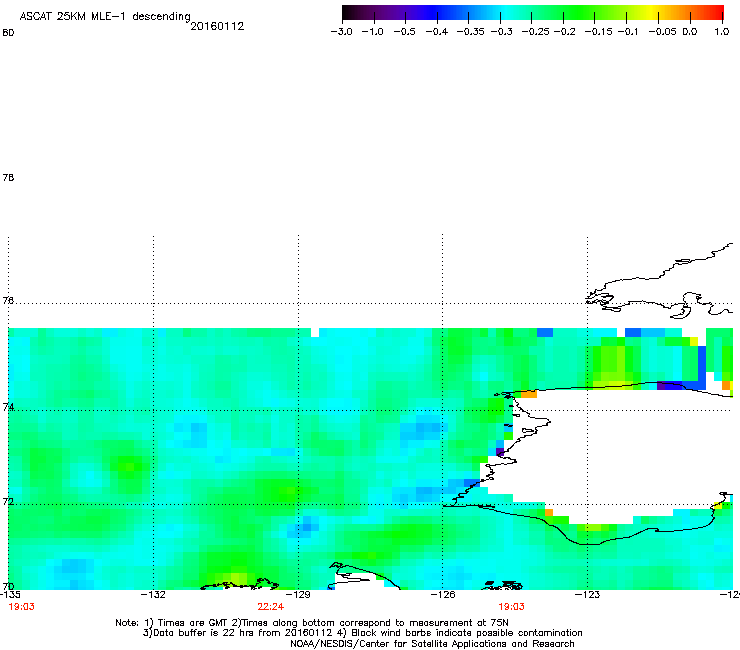Click the black-purple end of the colorbar
Screen dimensions: 740x650
352,12
